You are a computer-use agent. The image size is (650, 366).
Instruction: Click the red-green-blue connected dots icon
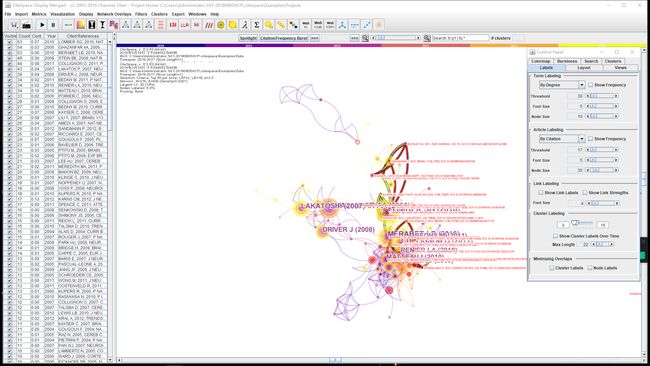[x=293, y=25]
